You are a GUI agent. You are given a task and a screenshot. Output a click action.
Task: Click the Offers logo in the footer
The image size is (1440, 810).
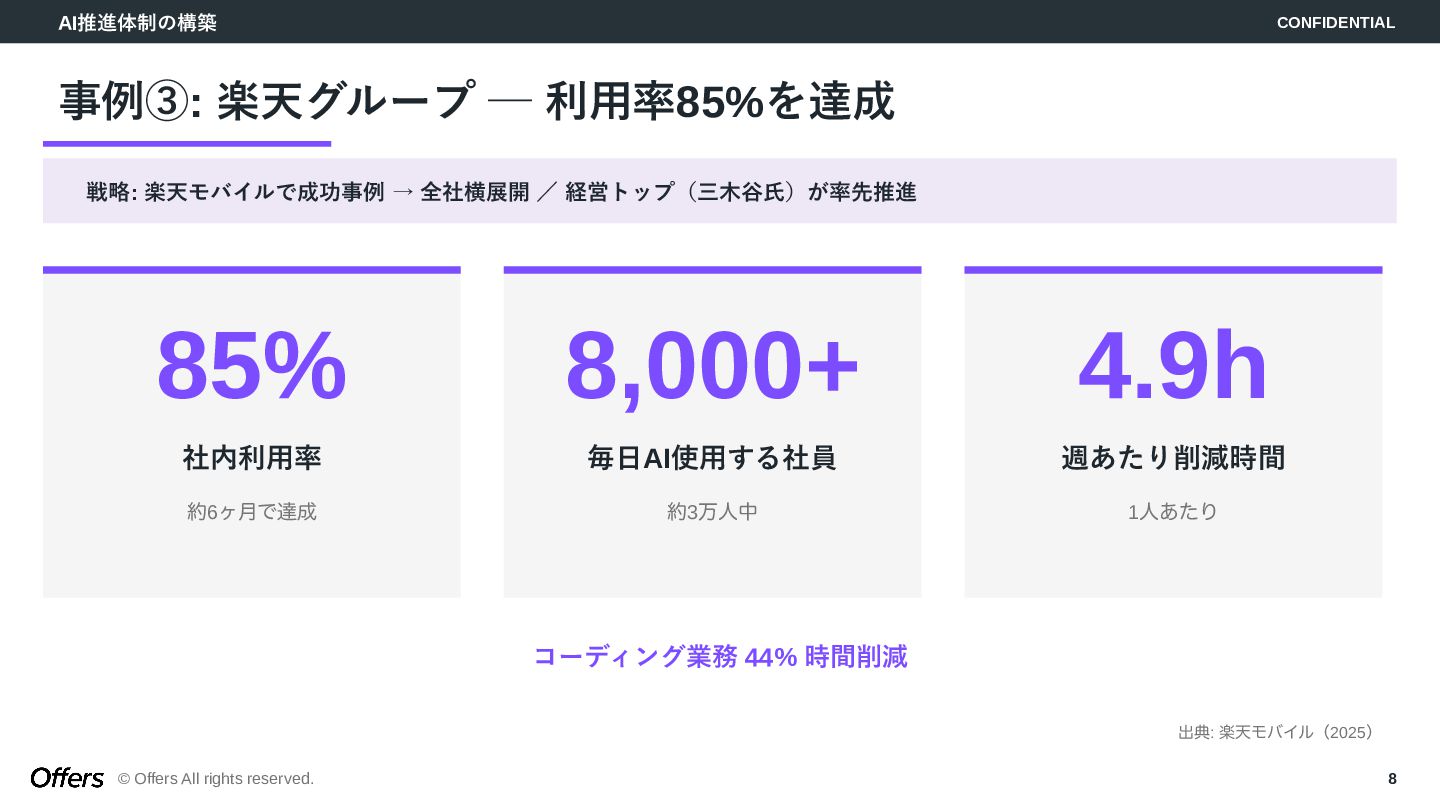[67, 778]
